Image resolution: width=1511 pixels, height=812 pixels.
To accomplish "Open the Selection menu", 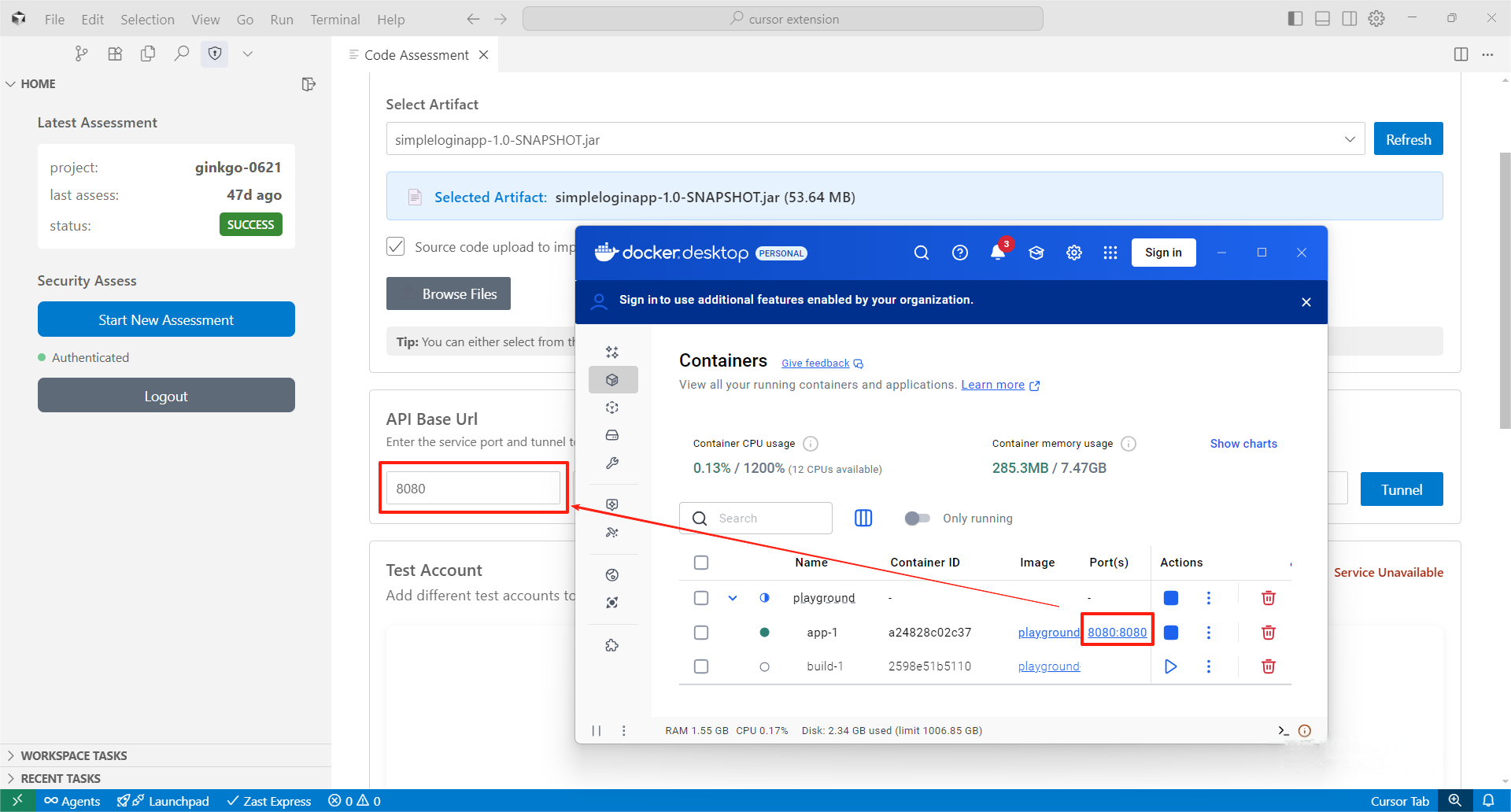I will tap(147, 19).
